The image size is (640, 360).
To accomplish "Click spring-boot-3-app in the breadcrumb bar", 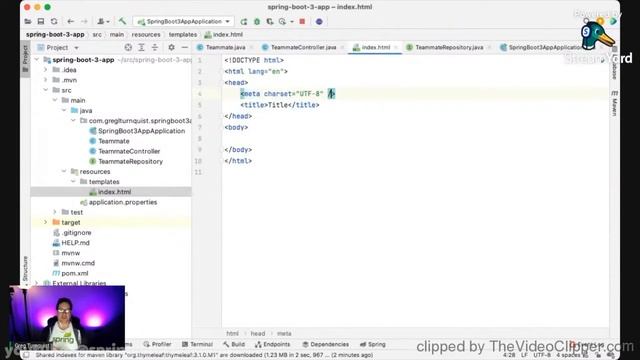I will tap(55, 35).
